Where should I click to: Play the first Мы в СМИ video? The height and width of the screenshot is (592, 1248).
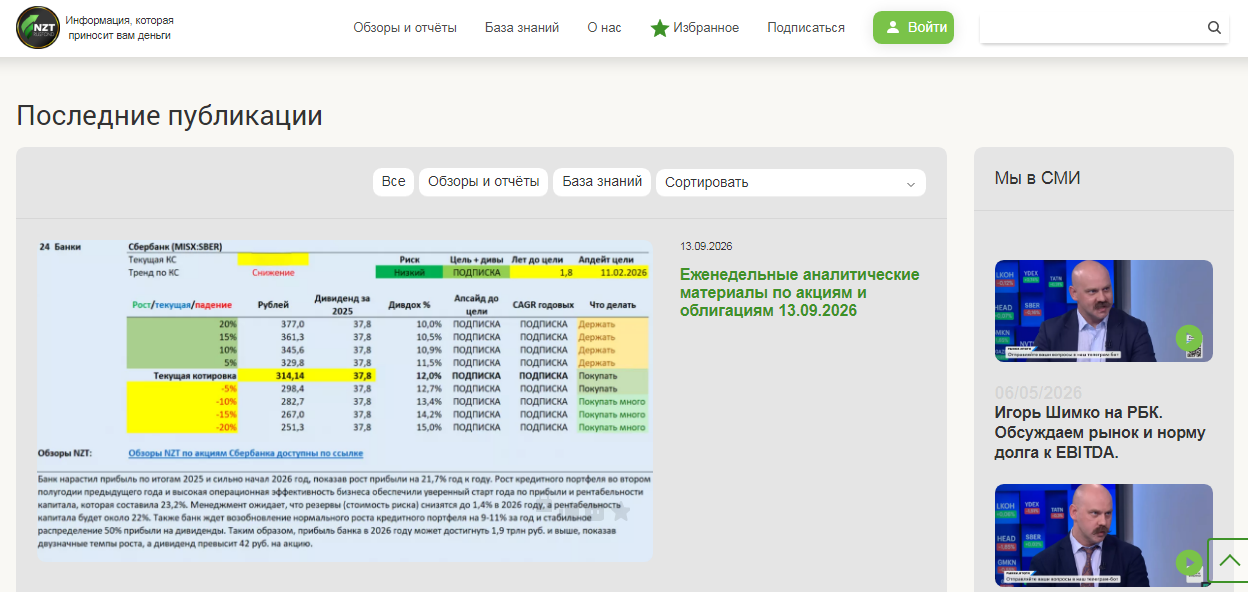tap(1189, 339)
